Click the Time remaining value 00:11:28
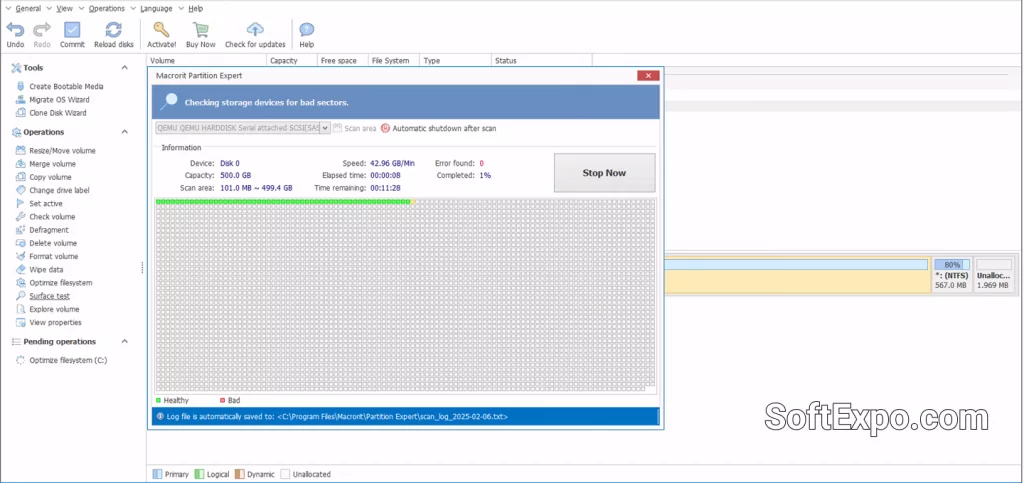Viewport: 1024px width, 483px height. 385,188
